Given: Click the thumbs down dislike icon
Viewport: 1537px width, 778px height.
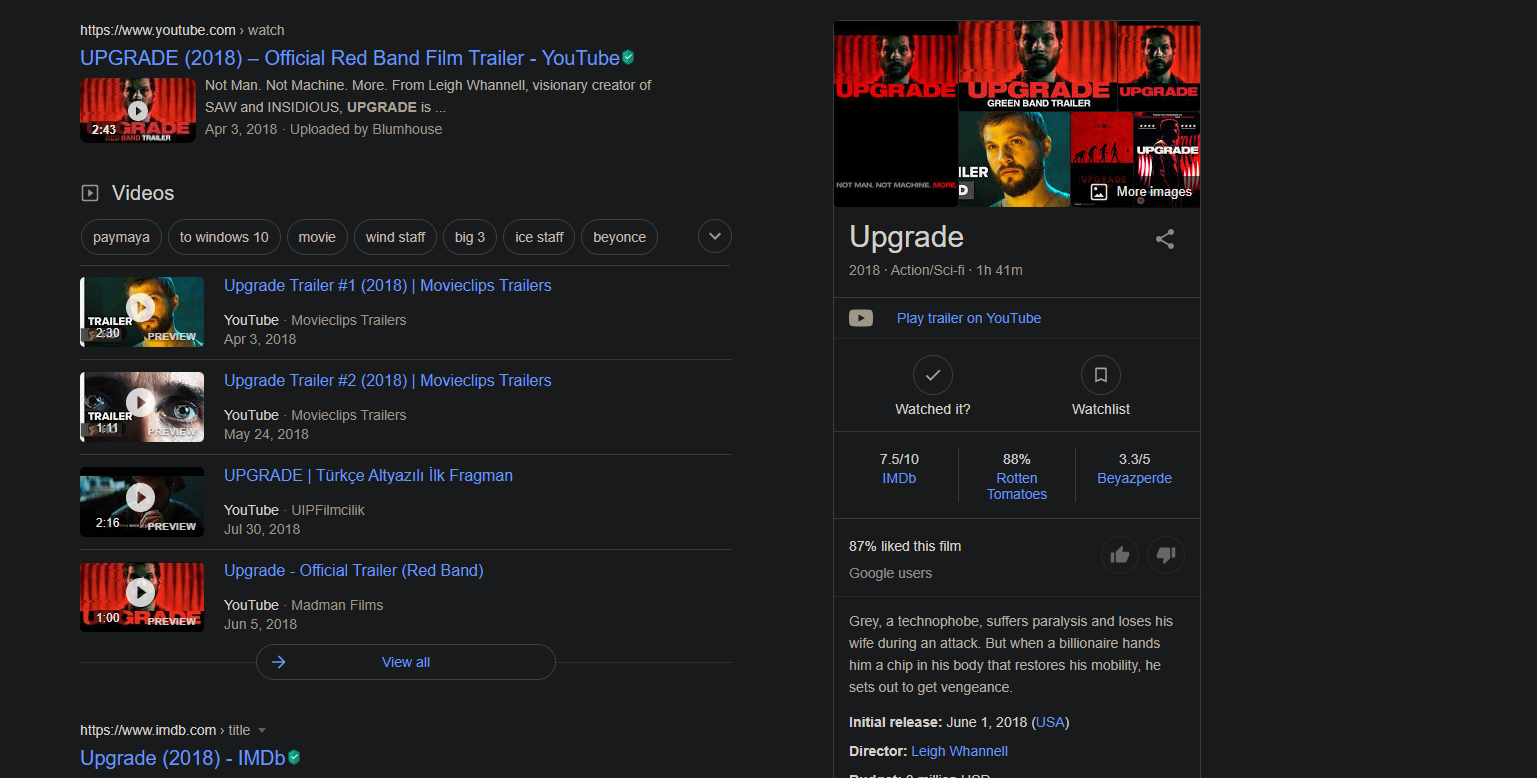Looking at the screenshot, I should (x=1166, y=555).
